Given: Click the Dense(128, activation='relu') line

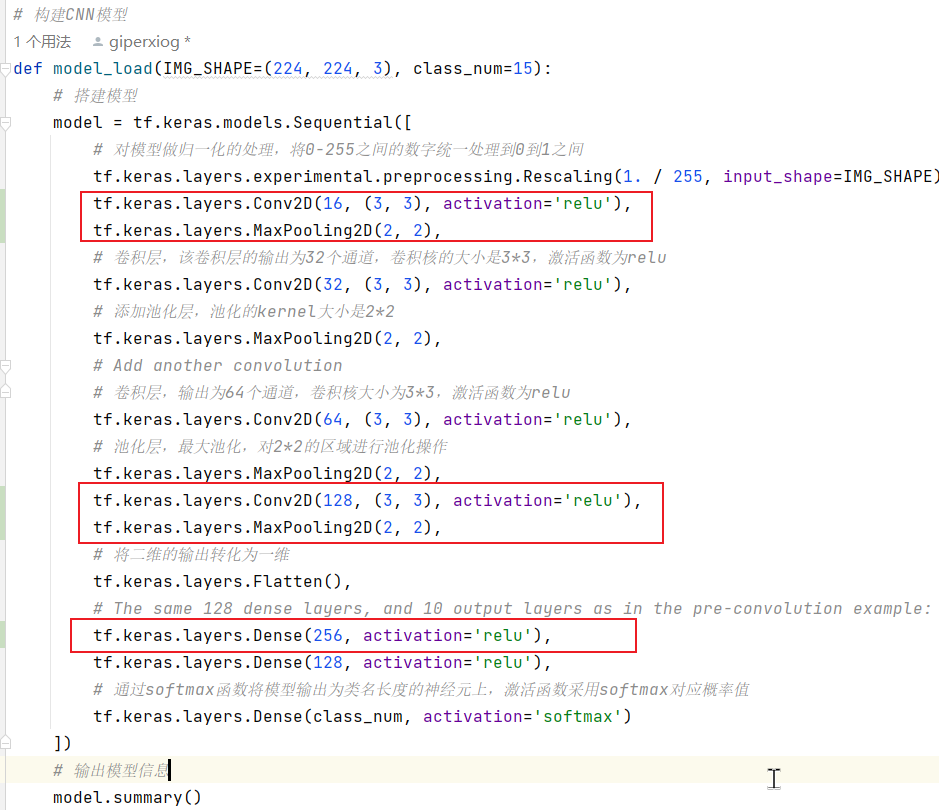Looking at the screenshot, I should [300, 662].
